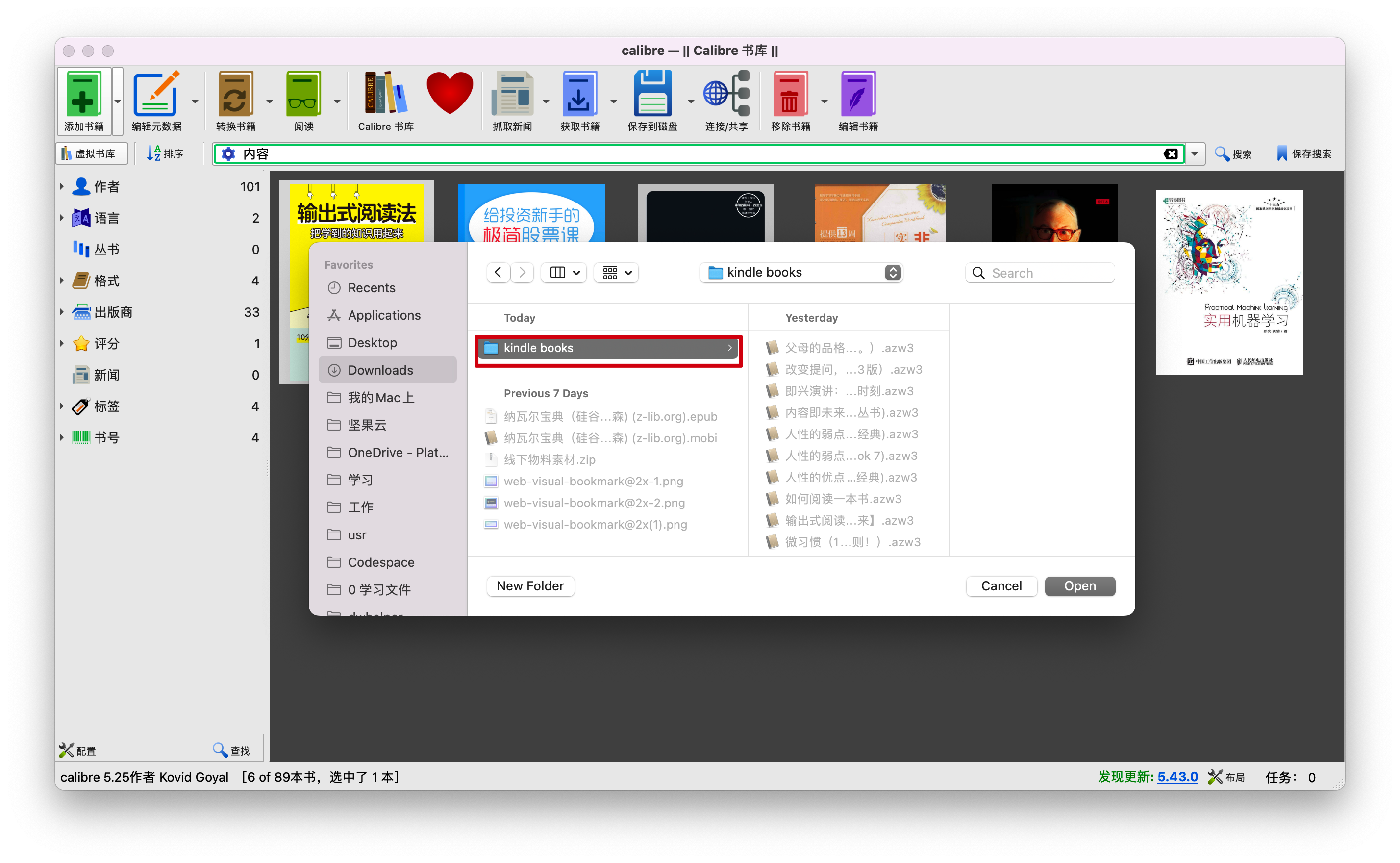The image size is (1400, 863).
Task: Expand the 评分 ratings category
Action: pos(62,343)
